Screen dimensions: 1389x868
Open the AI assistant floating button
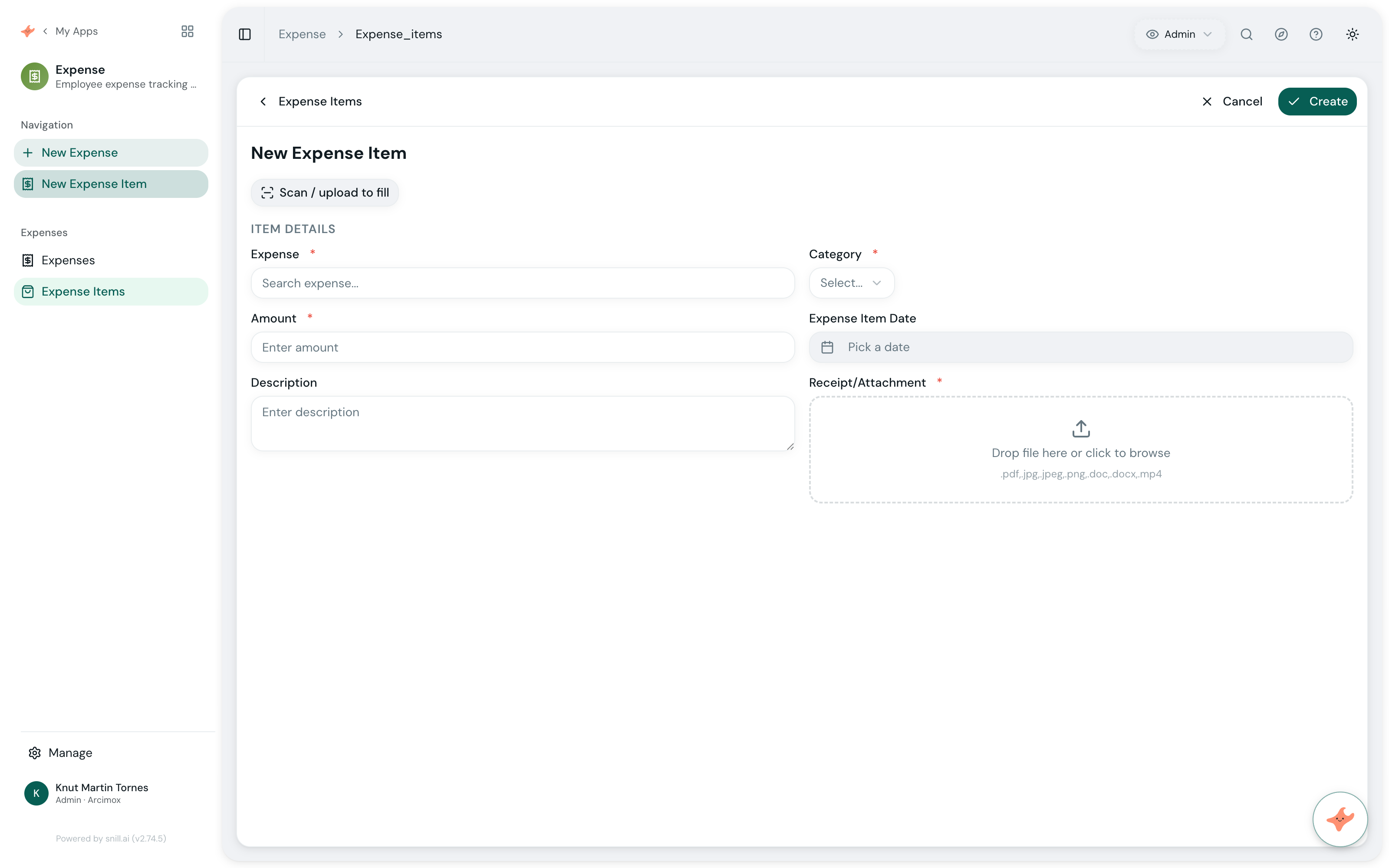(1340, 819)
